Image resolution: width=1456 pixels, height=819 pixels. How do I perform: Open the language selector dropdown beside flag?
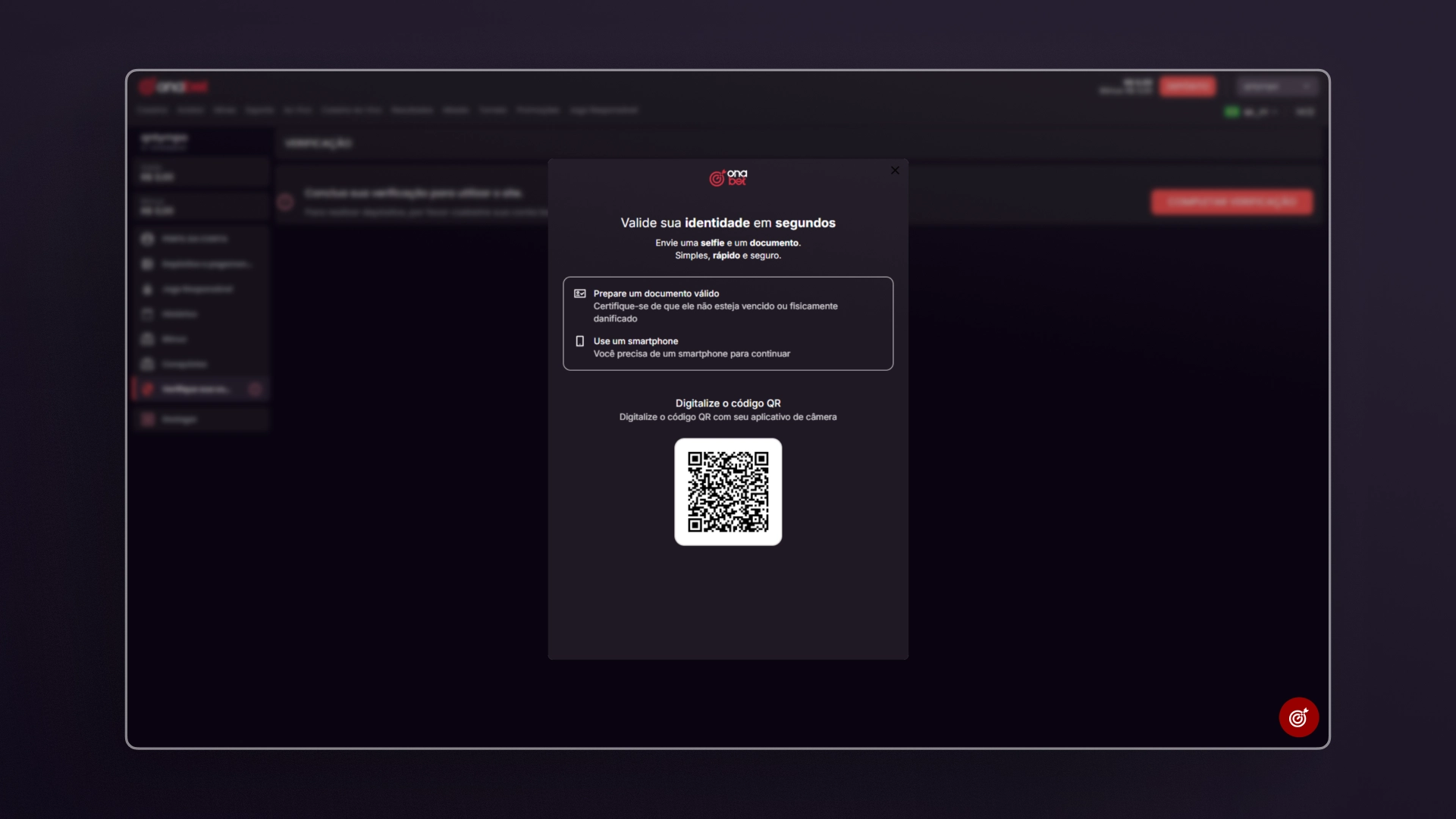pos(1260,111)
